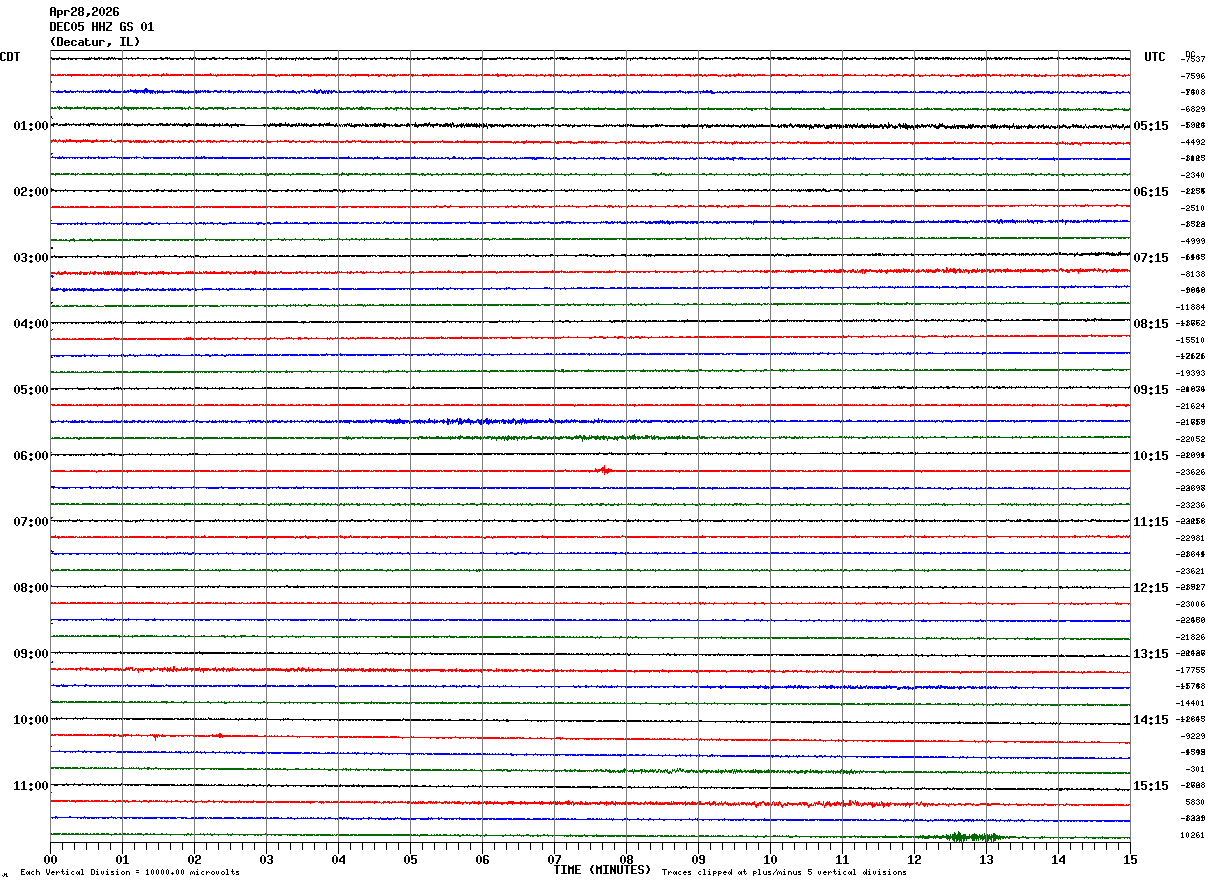Click the 09:15 UTC time label

(x=1152, y=390)
